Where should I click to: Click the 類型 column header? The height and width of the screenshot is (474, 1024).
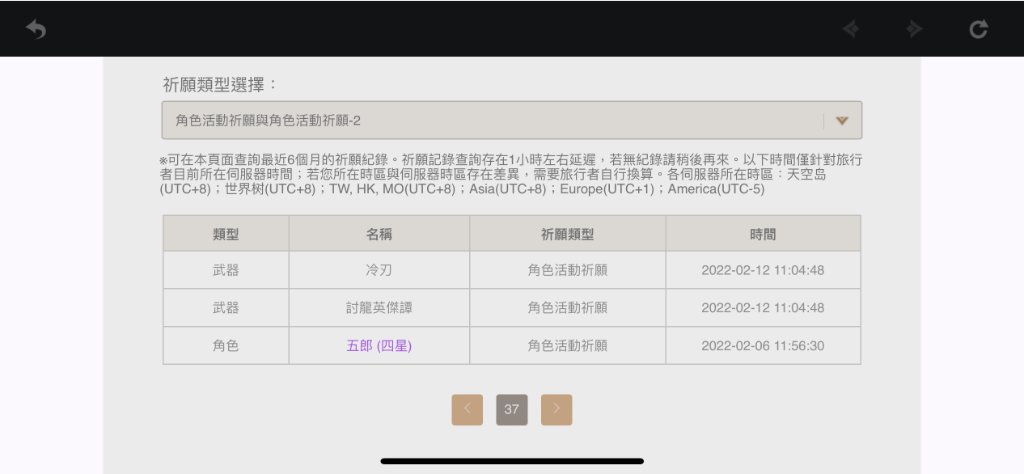[226, 234]
